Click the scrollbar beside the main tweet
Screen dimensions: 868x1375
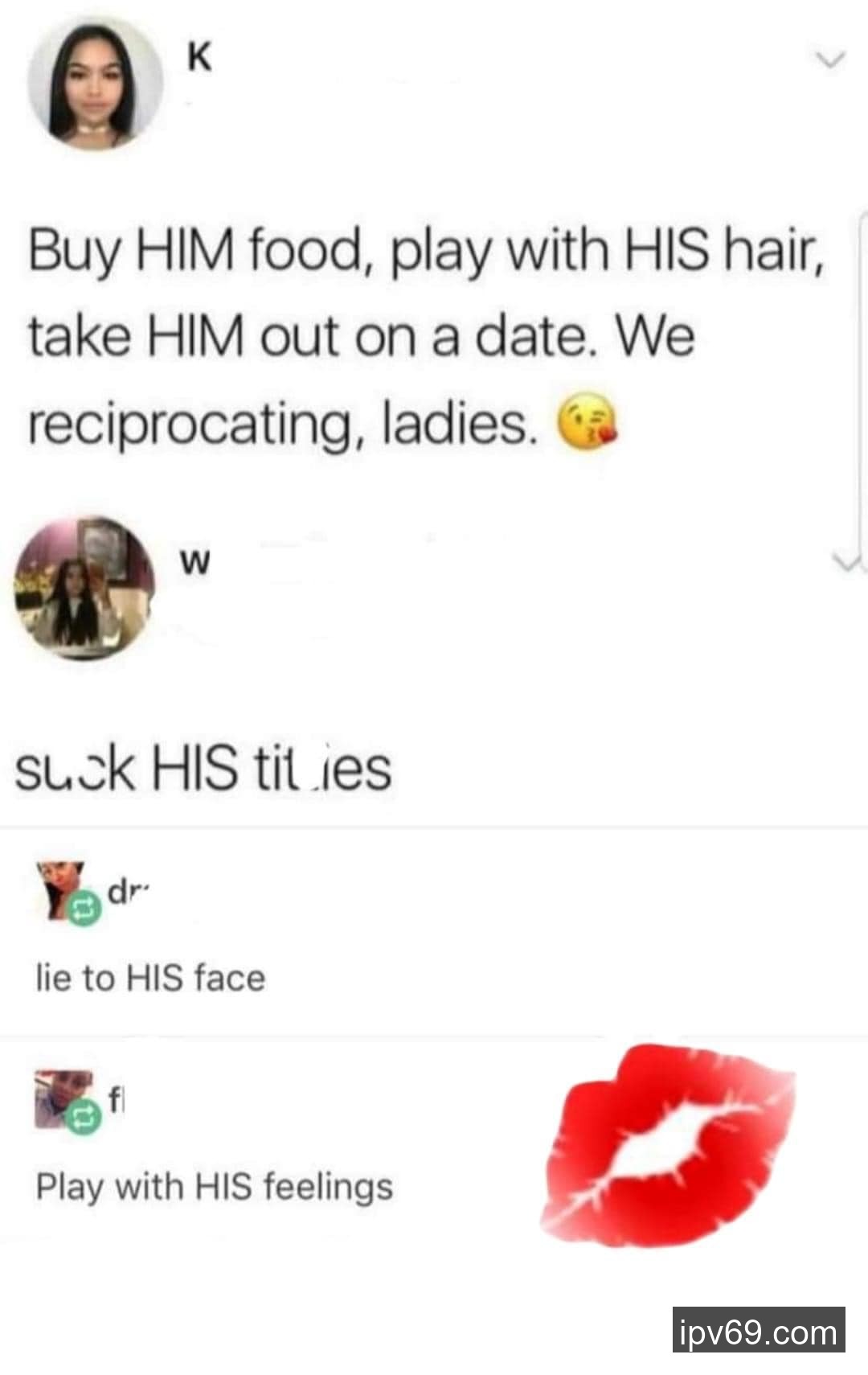[x=863, y=386]
